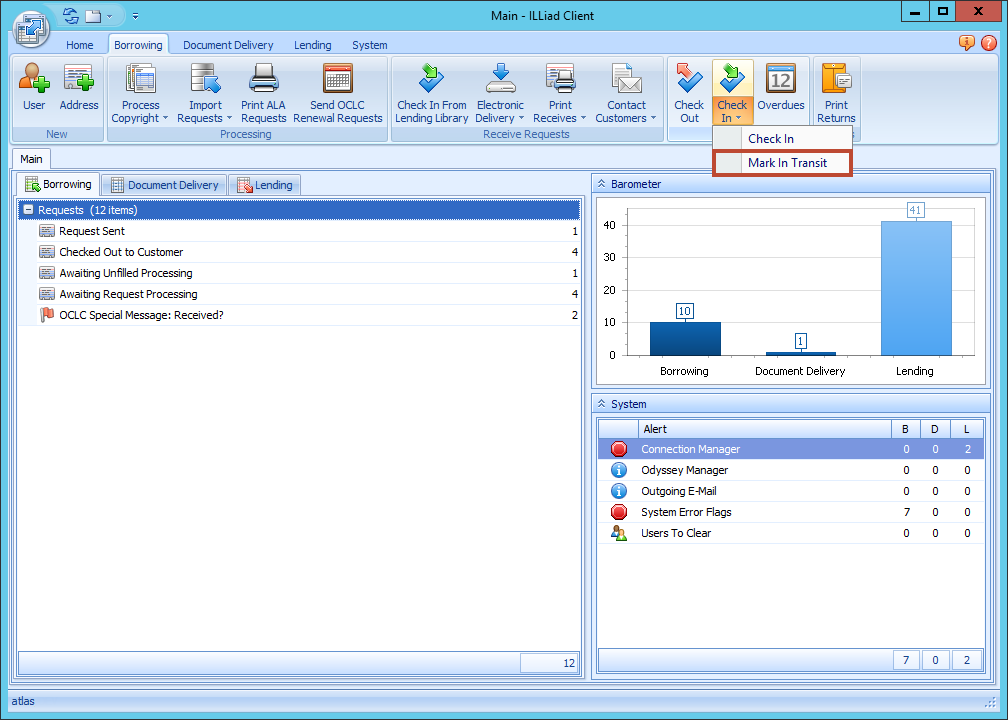Select Mark In Transit from the menu

click(790, 162)
